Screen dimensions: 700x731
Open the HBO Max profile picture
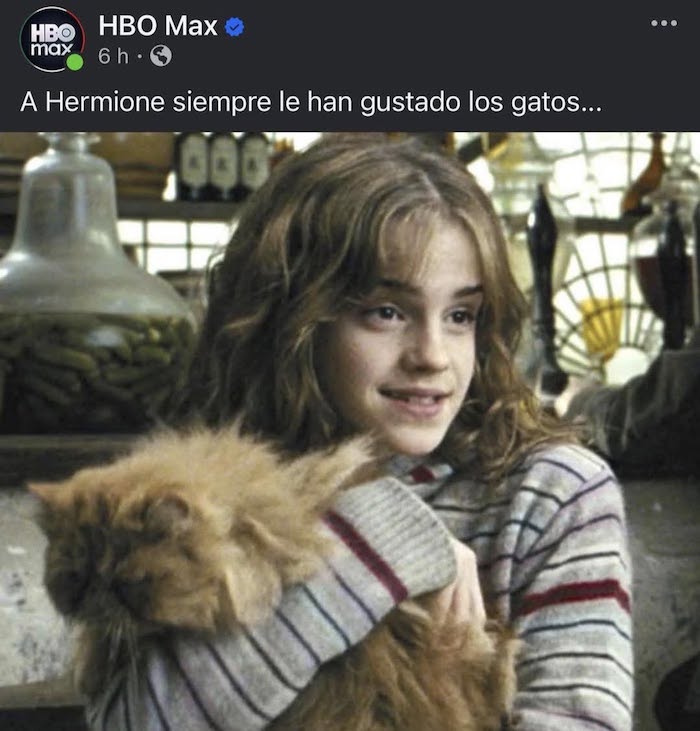point(52,39)
